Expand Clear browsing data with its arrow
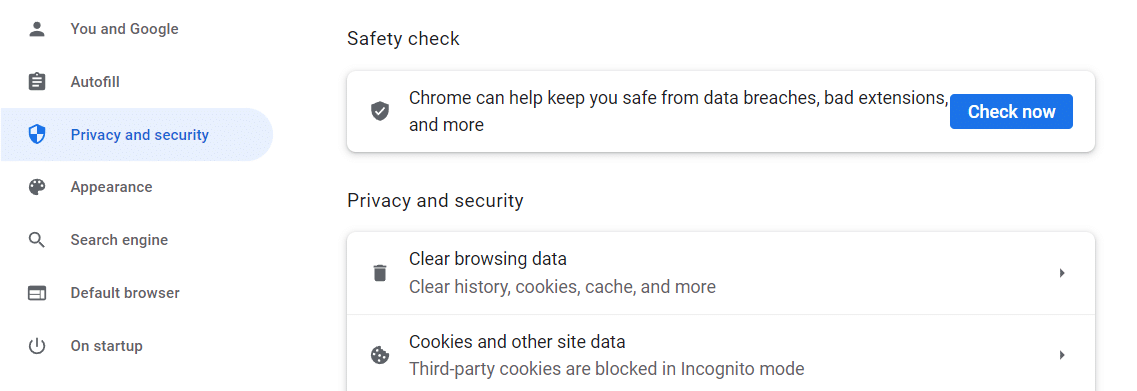This screenshot has width=1137, height=391. [x=1062, y=273]
